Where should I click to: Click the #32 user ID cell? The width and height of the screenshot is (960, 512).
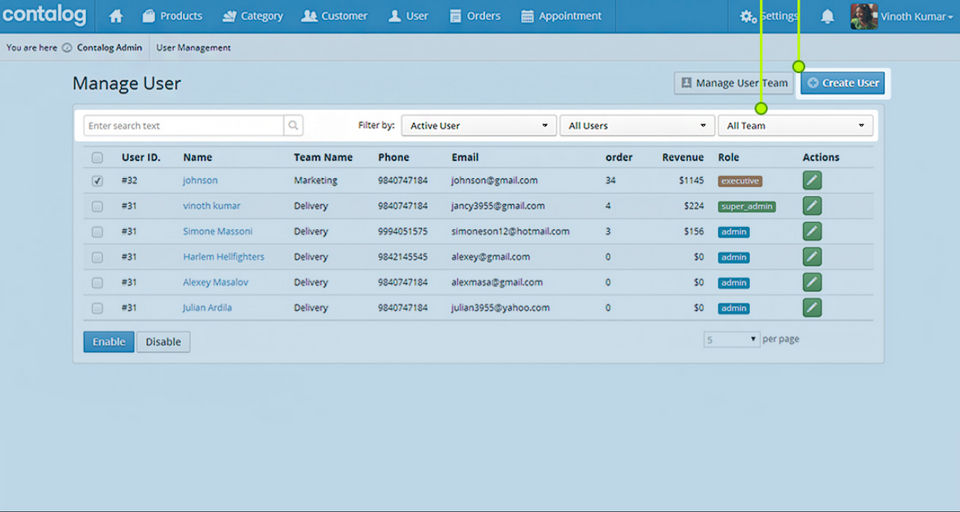[x=129, y=180]
